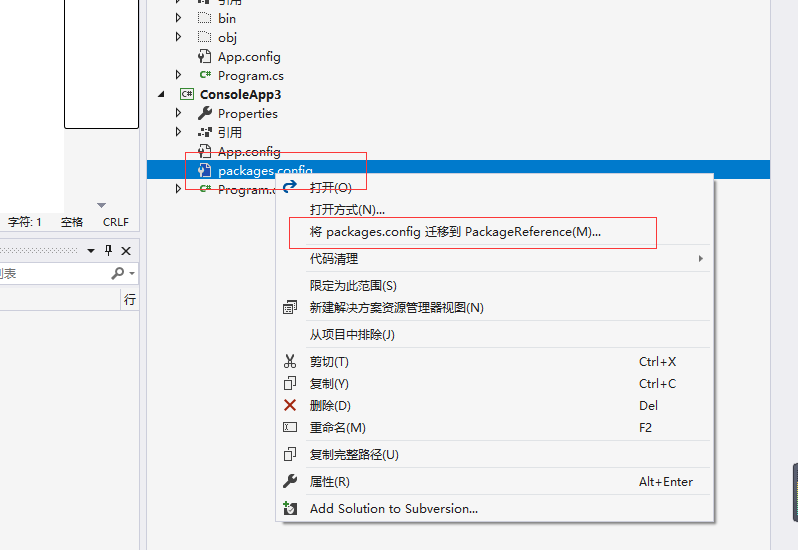Click the 字符: 1 status text

(25, 222)
